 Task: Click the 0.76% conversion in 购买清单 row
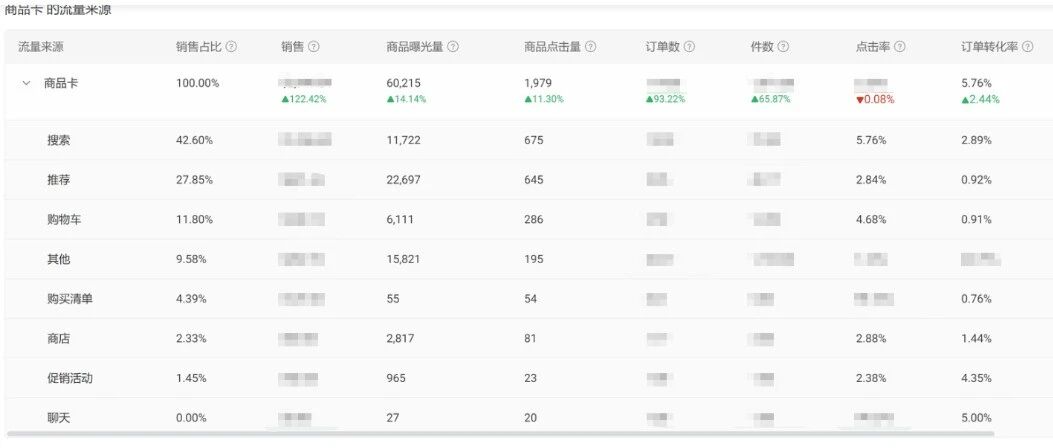976,299
